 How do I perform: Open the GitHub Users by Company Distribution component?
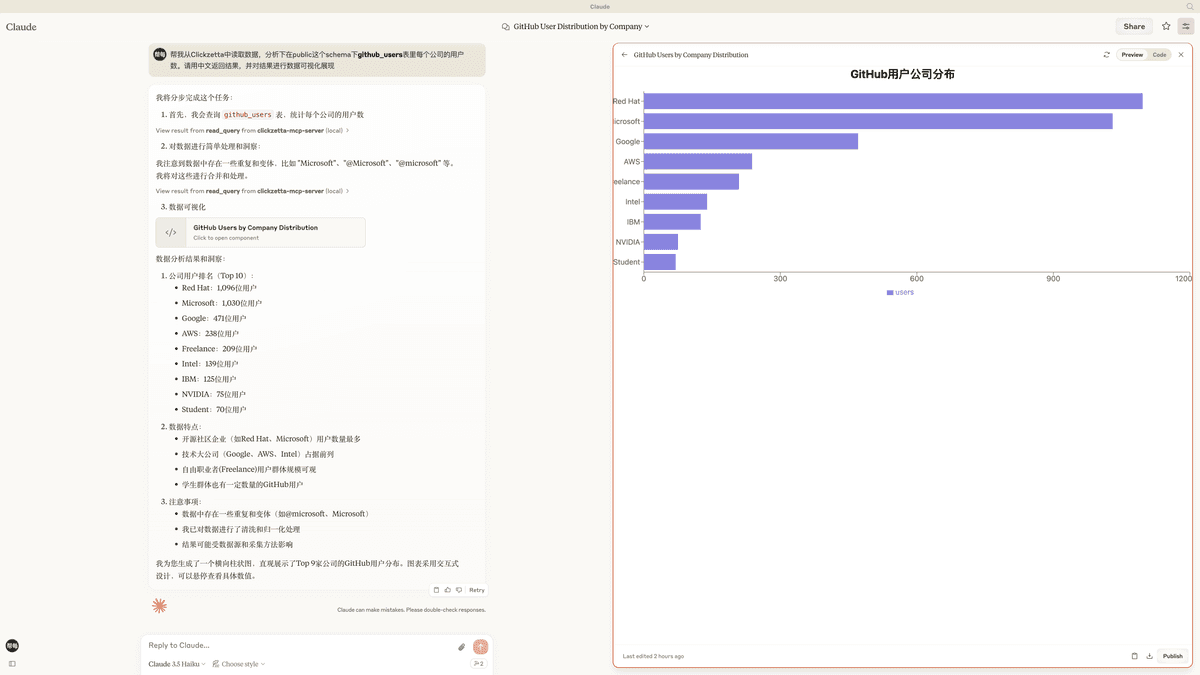pos(260,233)
